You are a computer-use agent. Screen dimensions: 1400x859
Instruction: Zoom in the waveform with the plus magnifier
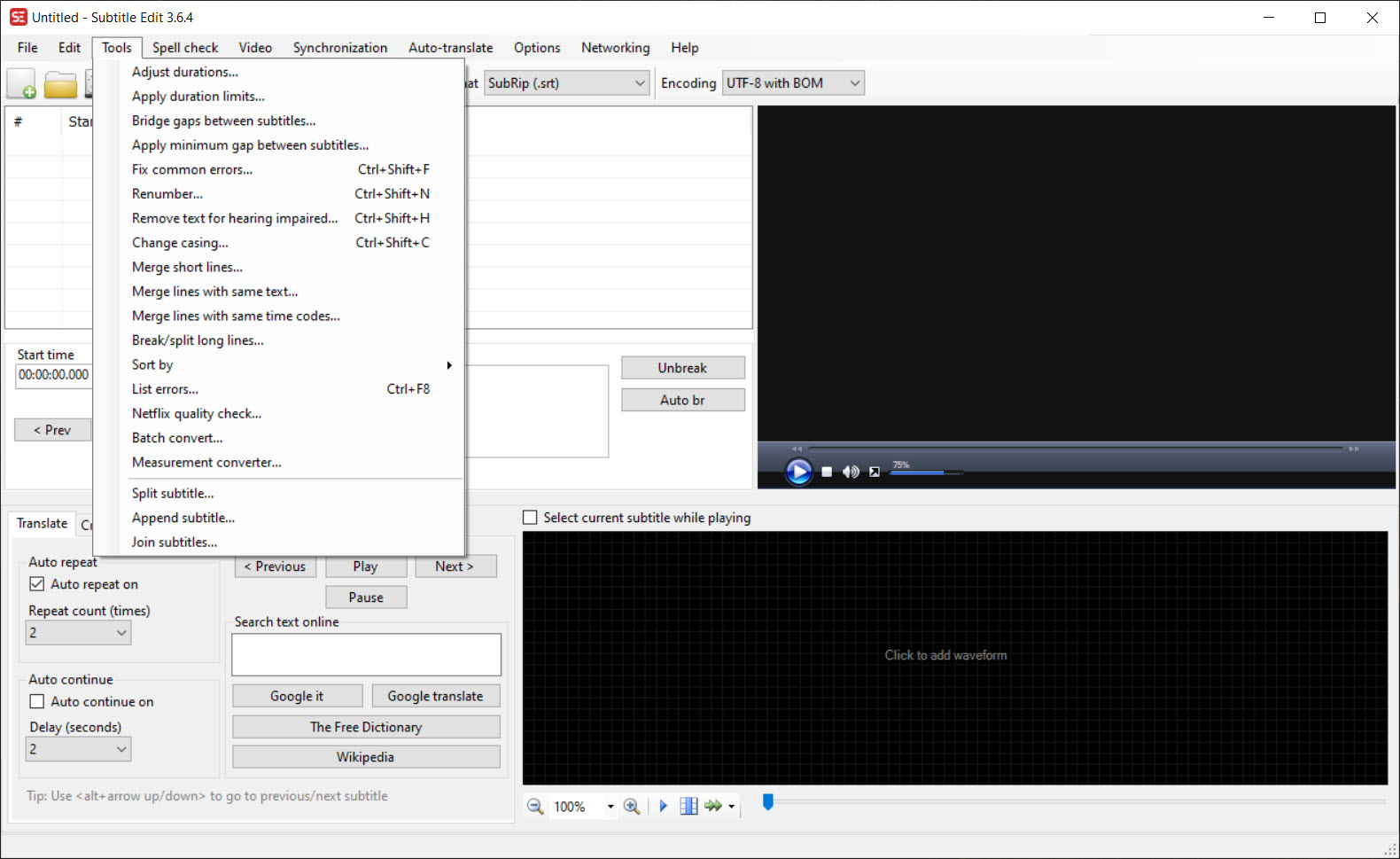click(632, 806)
